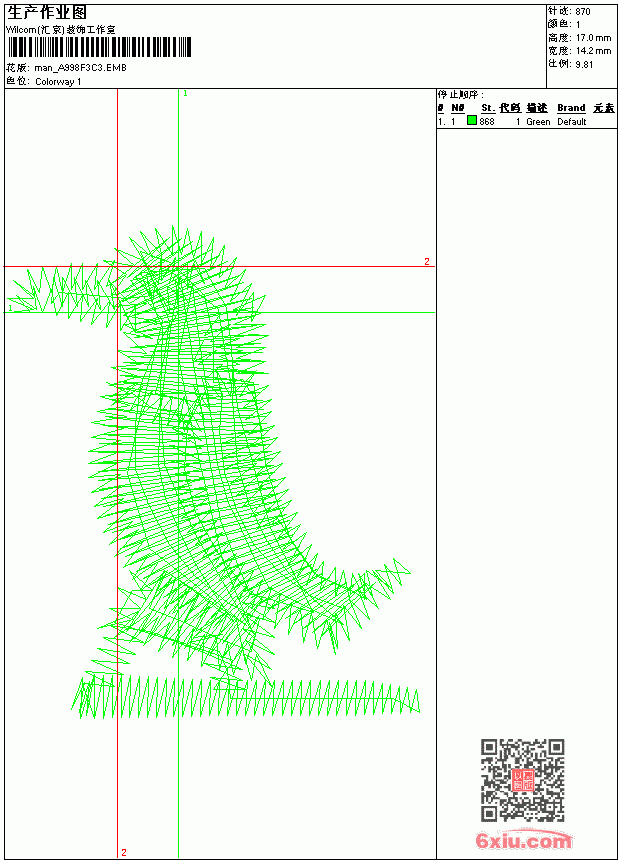Click the N# column header

(458, 108)
